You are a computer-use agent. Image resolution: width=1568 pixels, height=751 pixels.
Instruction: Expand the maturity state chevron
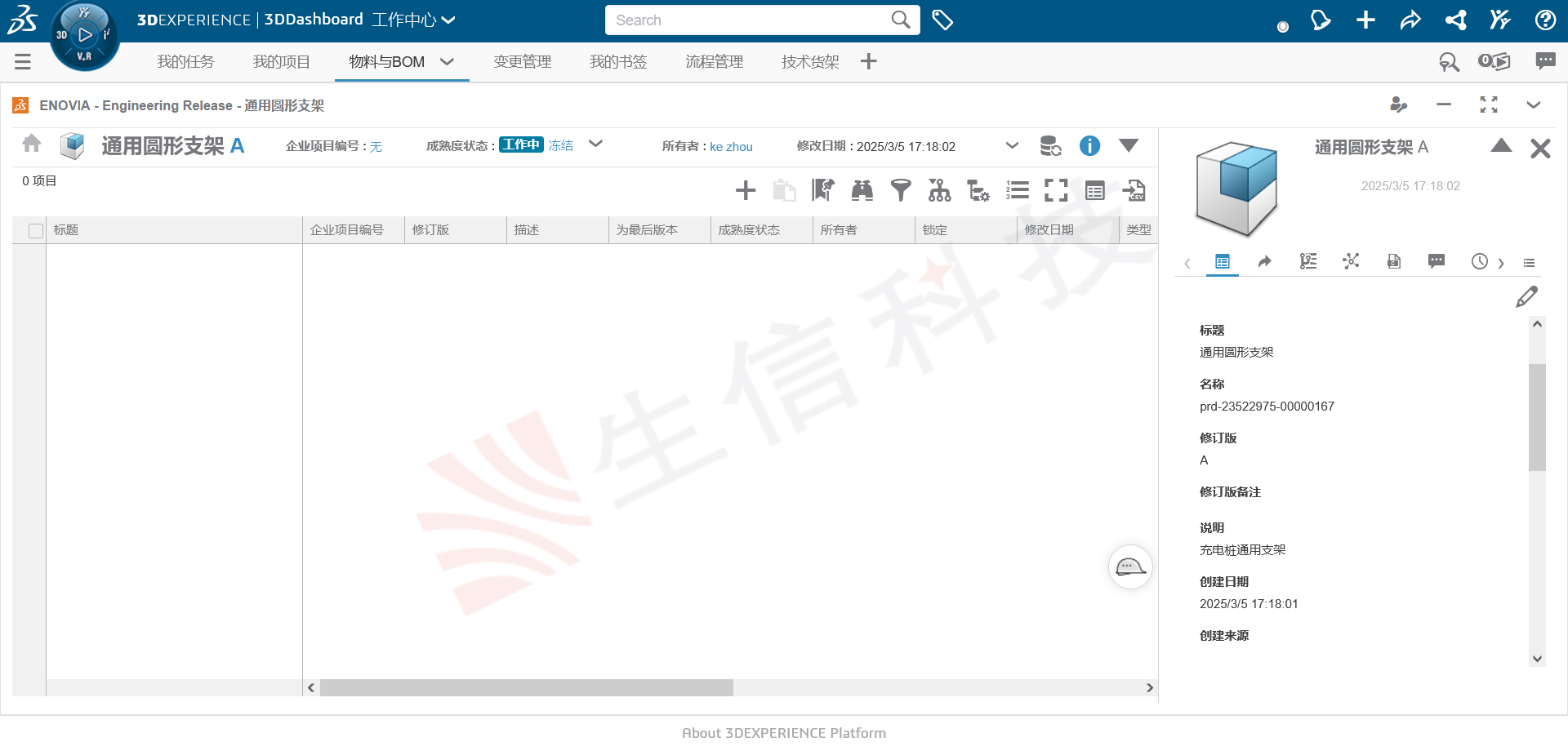click(595, 144)
